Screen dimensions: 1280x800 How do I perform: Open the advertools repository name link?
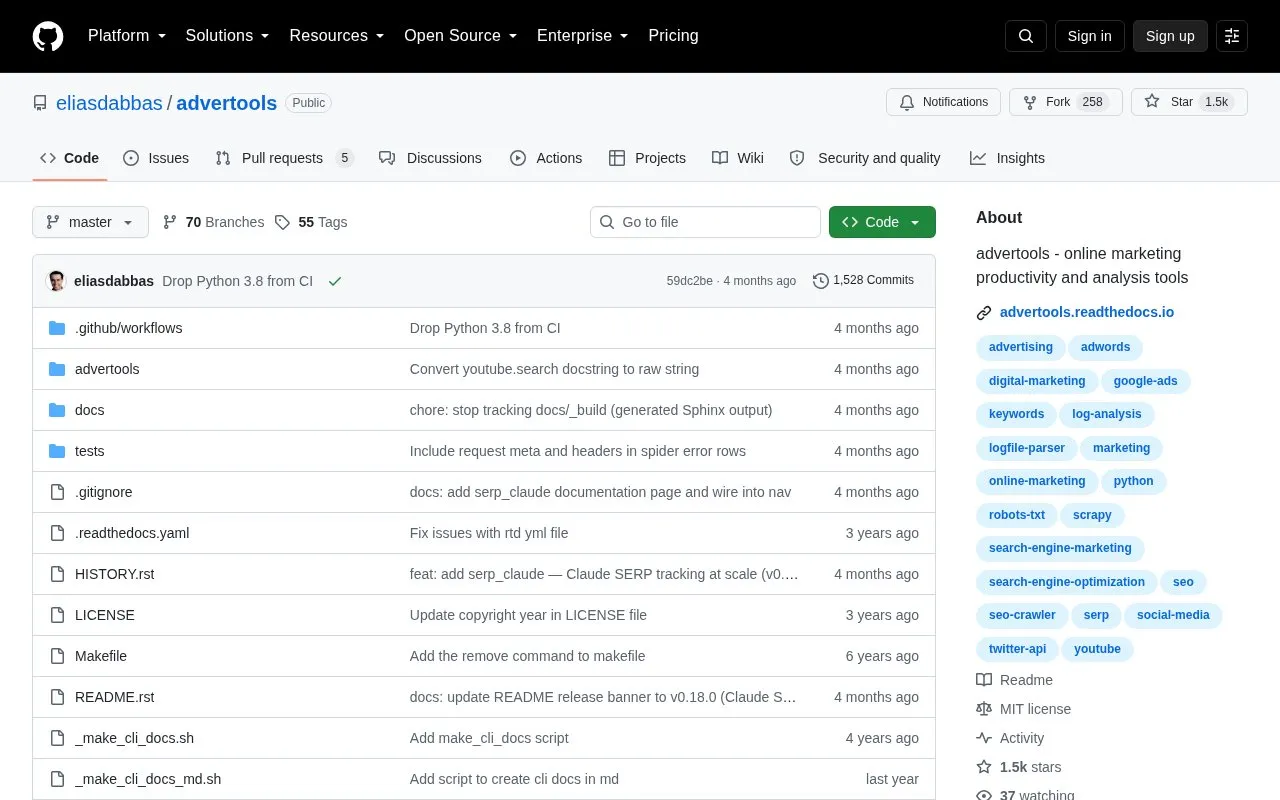coord(227,103)
